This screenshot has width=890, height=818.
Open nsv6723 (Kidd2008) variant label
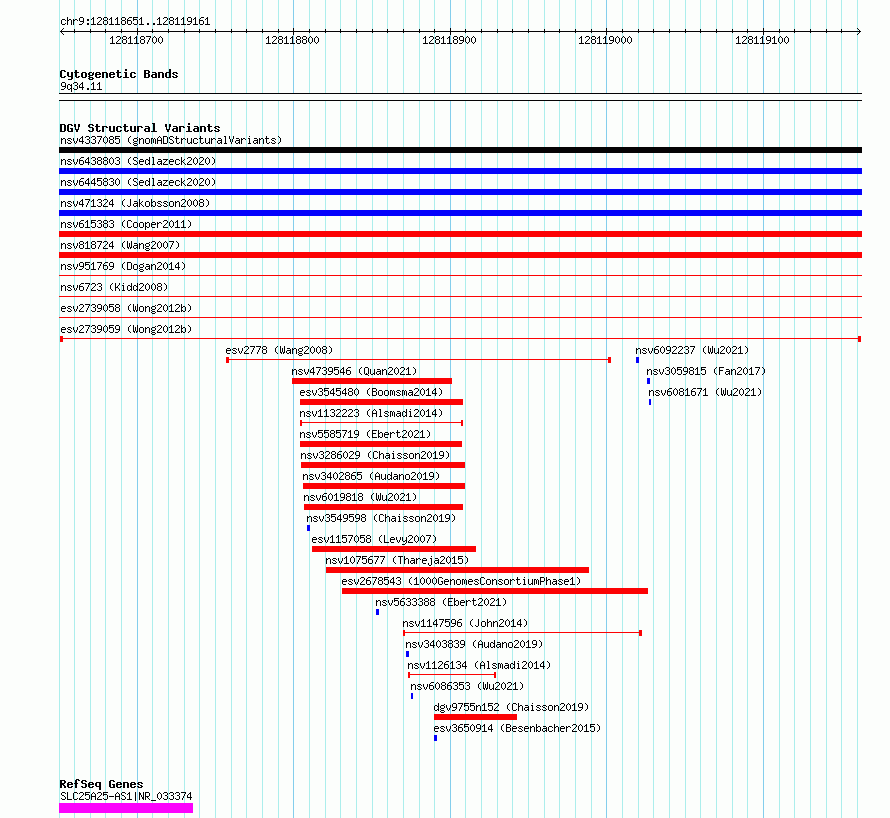coord(114,287)
